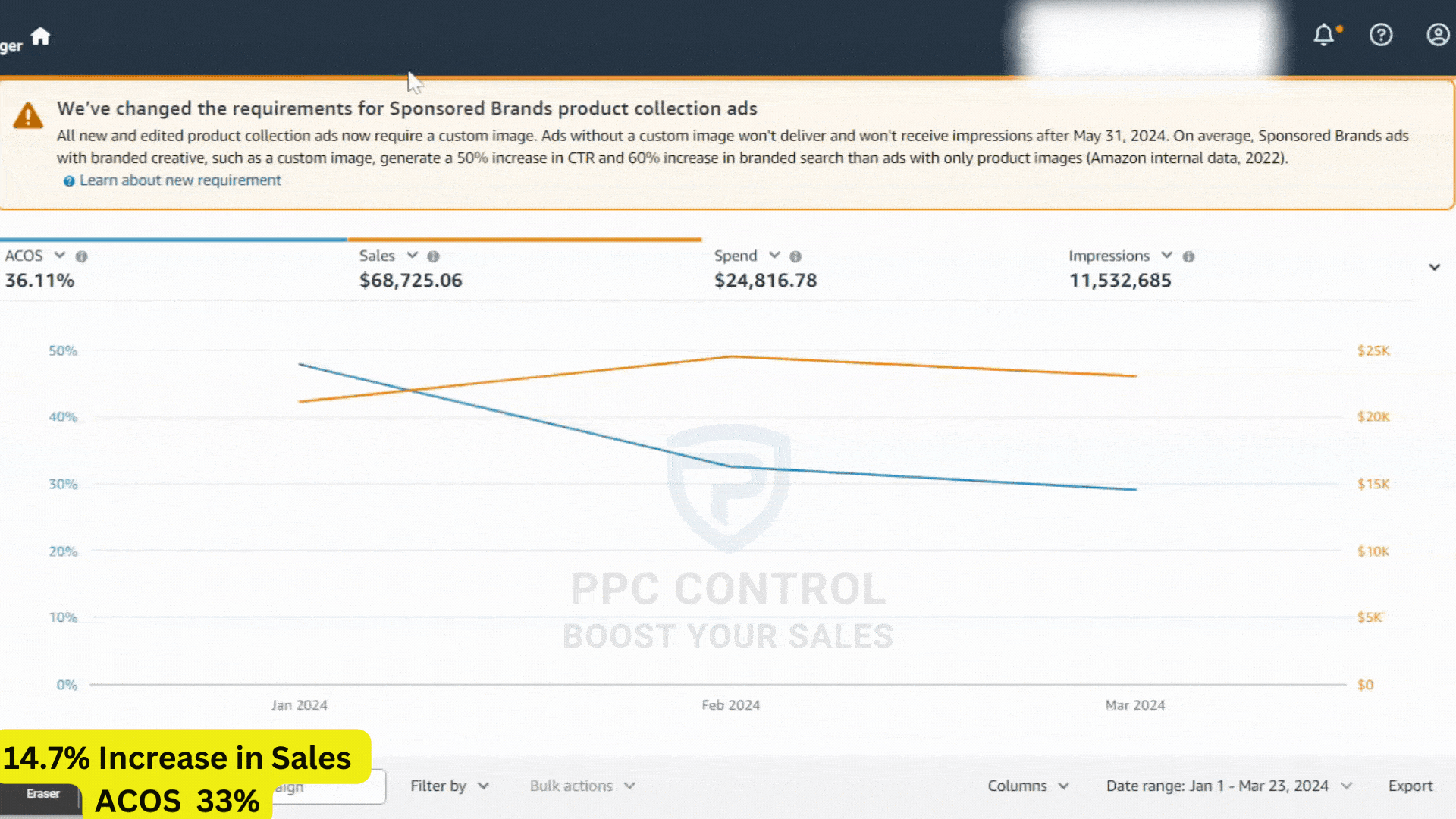This screenshot has width=1456, height=819.
Task: Click the info icon next to Spend
Action: [795, 256]
